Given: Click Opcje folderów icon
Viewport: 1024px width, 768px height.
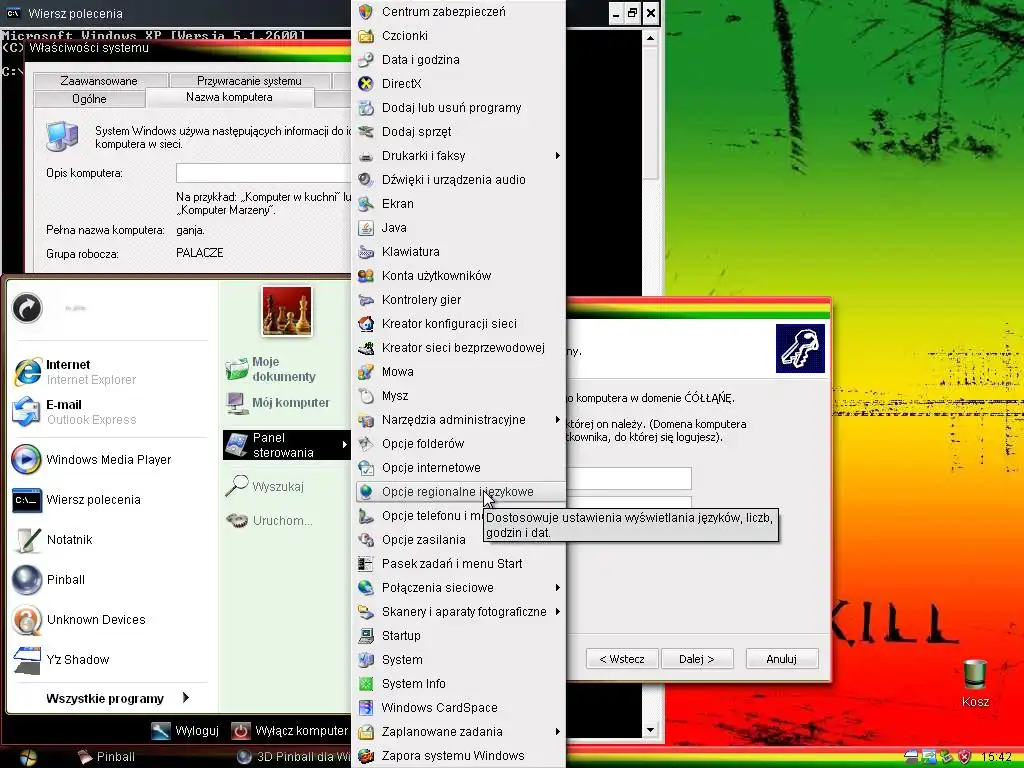Looking at the screenshot, I should click(366, 444).
